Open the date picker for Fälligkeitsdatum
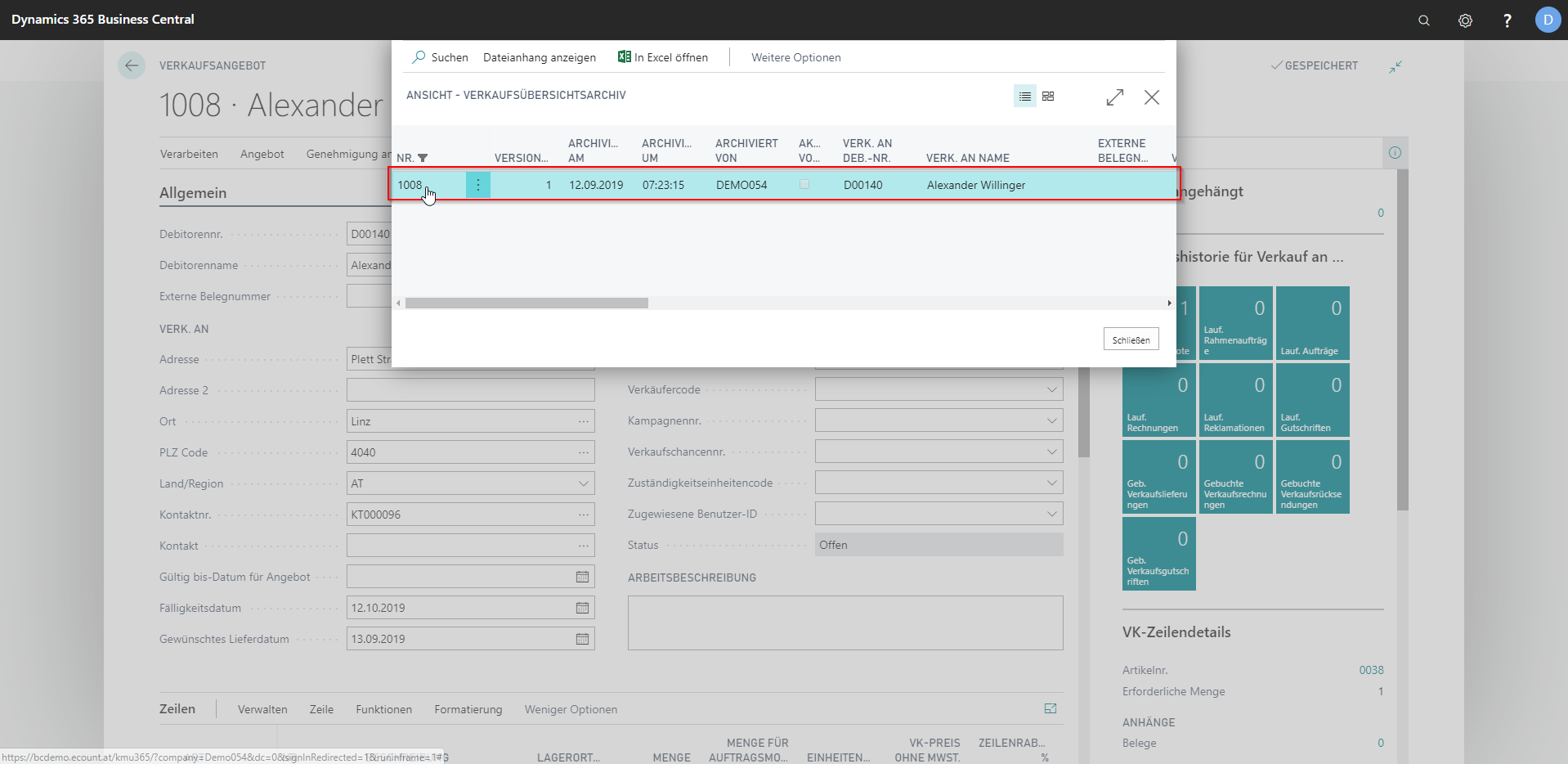The width and height of the screenshot is (1568, 764). coord(582,608)
